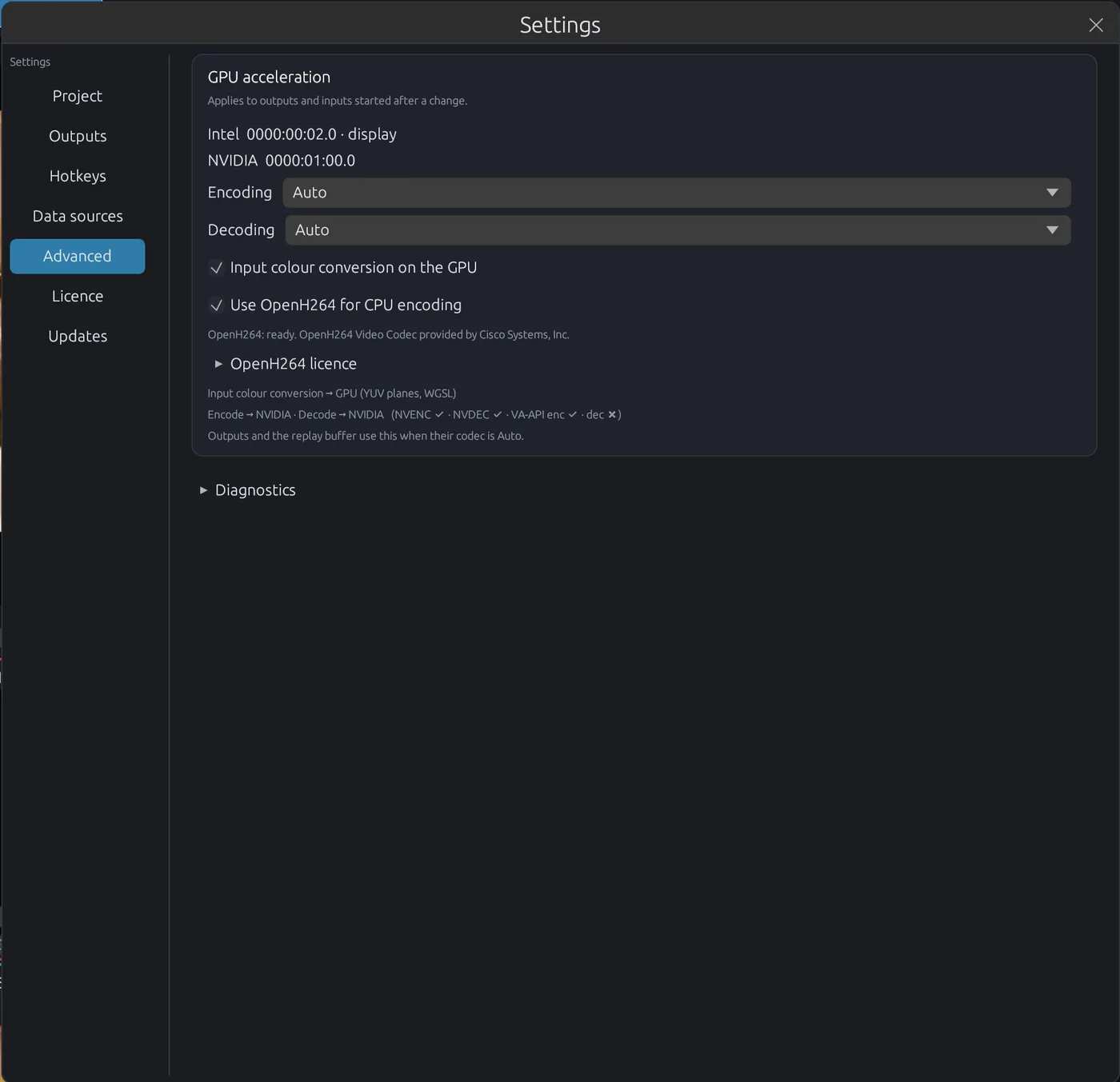Image resolution: width=1120 pixels, height=1082 pixels.
Task: Open the Licence page
Action: 78,296
